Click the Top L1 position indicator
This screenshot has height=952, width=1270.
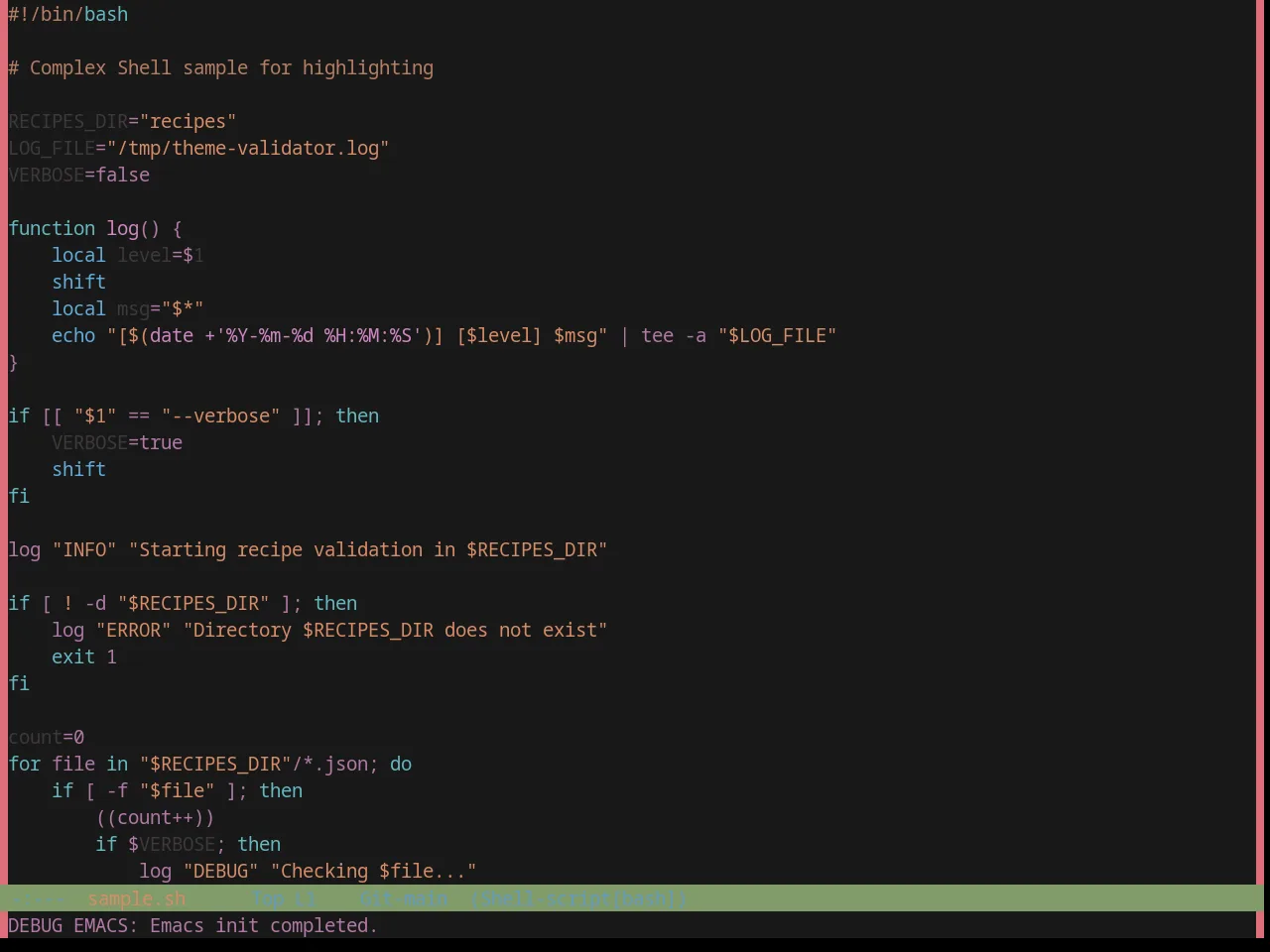tap(284, 898)
